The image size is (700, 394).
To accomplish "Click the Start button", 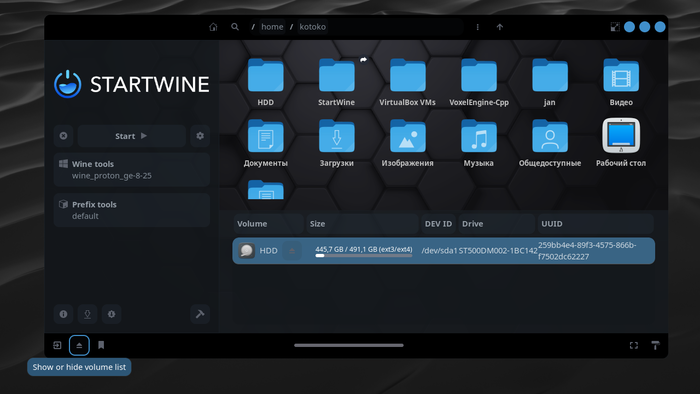I will [x=131, y=136].
